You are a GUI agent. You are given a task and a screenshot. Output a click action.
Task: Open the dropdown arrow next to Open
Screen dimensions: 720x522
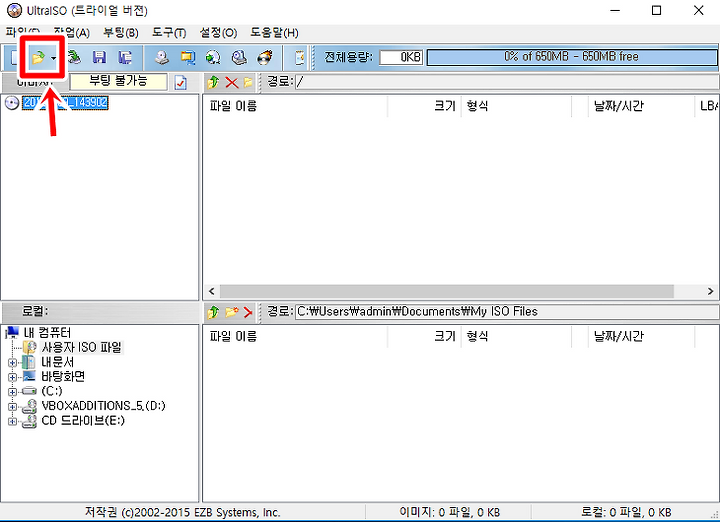pyautogui.click(x=54, y=58)
